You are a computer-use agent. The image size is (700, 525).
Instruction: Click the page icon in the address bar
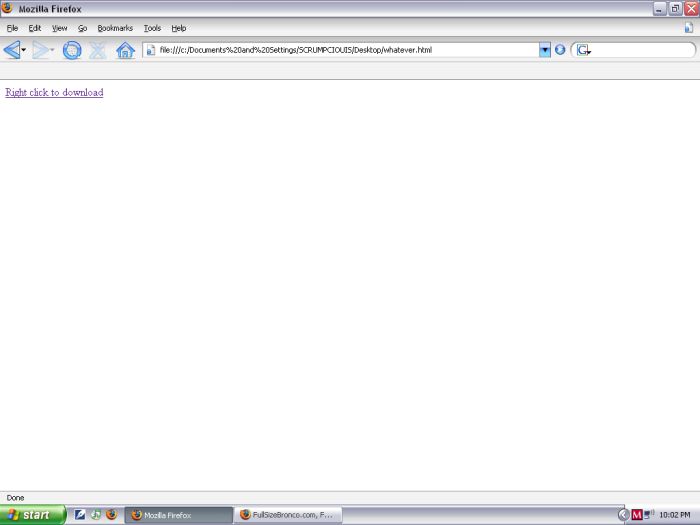tap(151, 50)
